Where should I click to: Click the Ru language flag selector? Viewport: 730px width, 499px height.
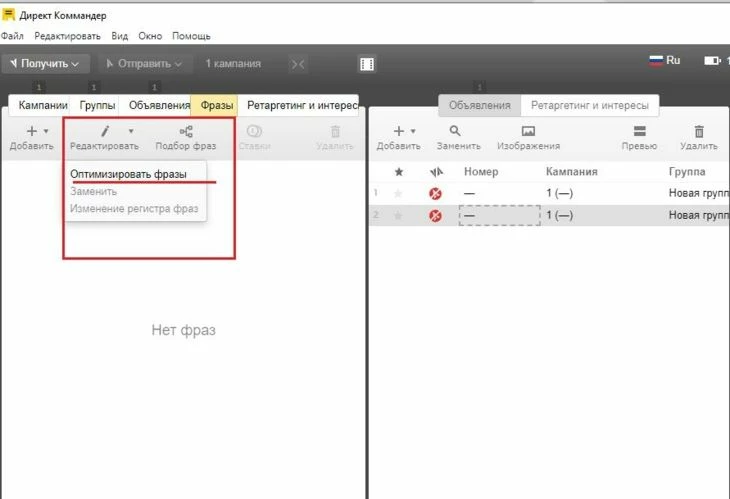pyautogui.click(x=665, y=60)
